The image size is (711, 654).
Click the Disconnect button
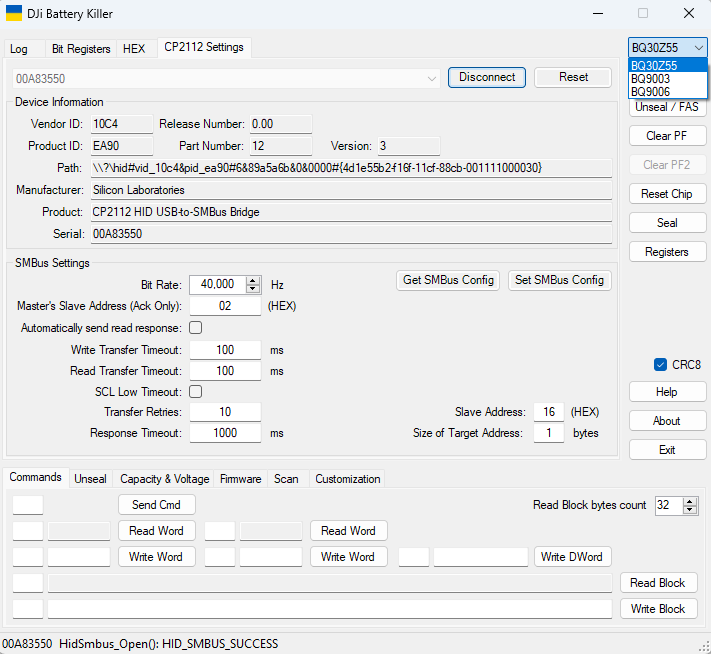487,77
